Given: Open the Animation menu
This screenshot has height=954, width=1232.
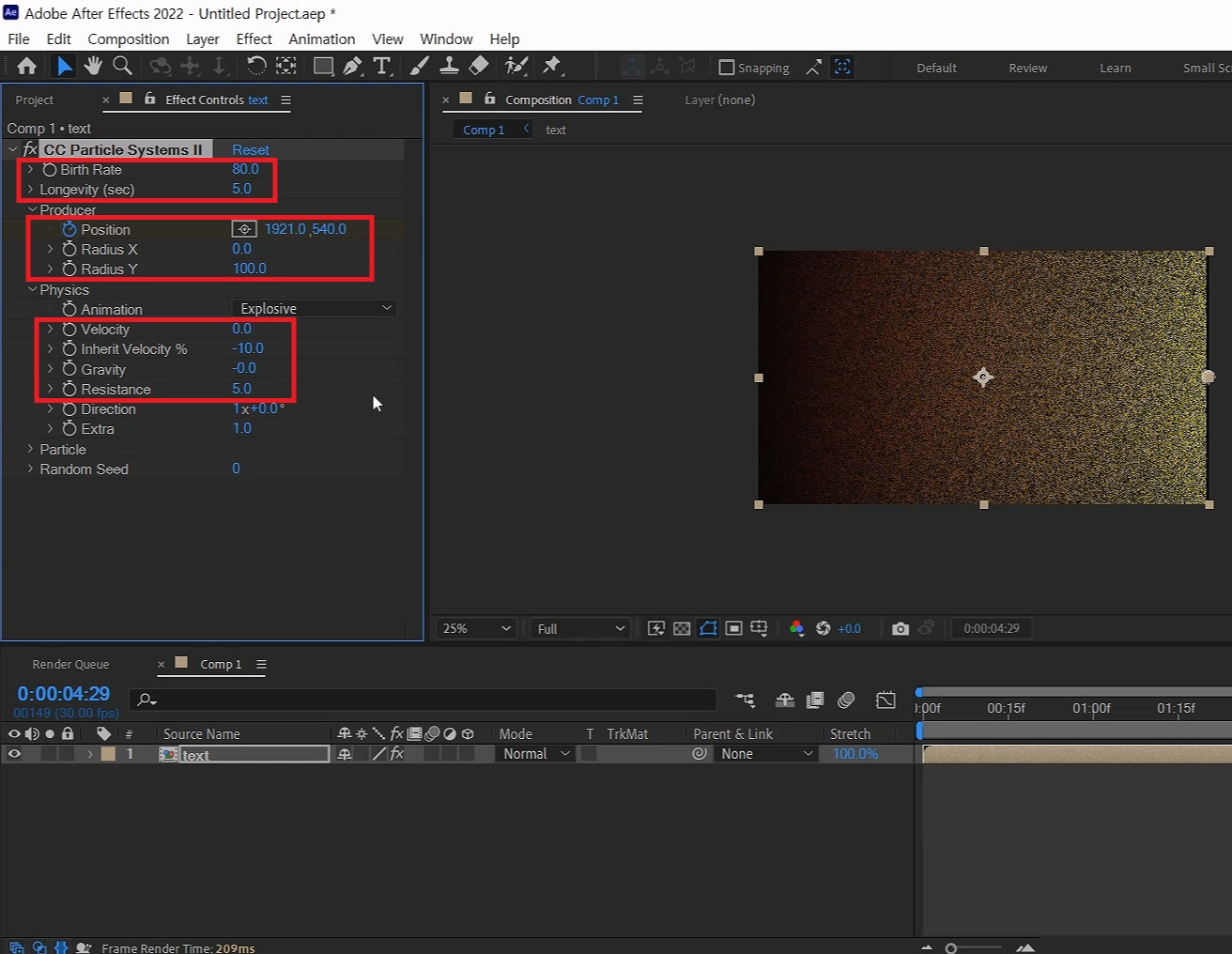Looking at the screenshot, I should click(321, 38).
